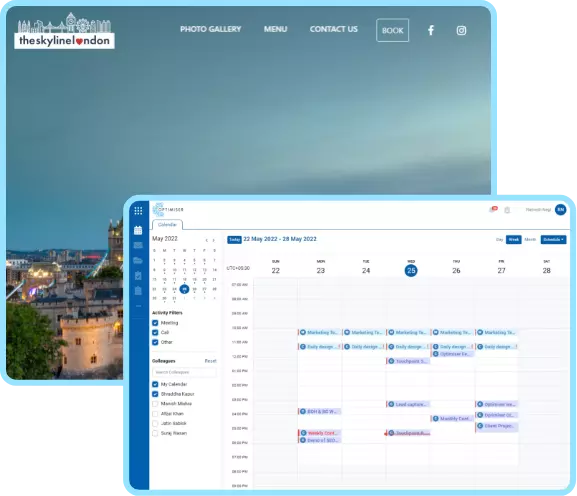Open the app grid launcher icon

(x=138, y=210)
